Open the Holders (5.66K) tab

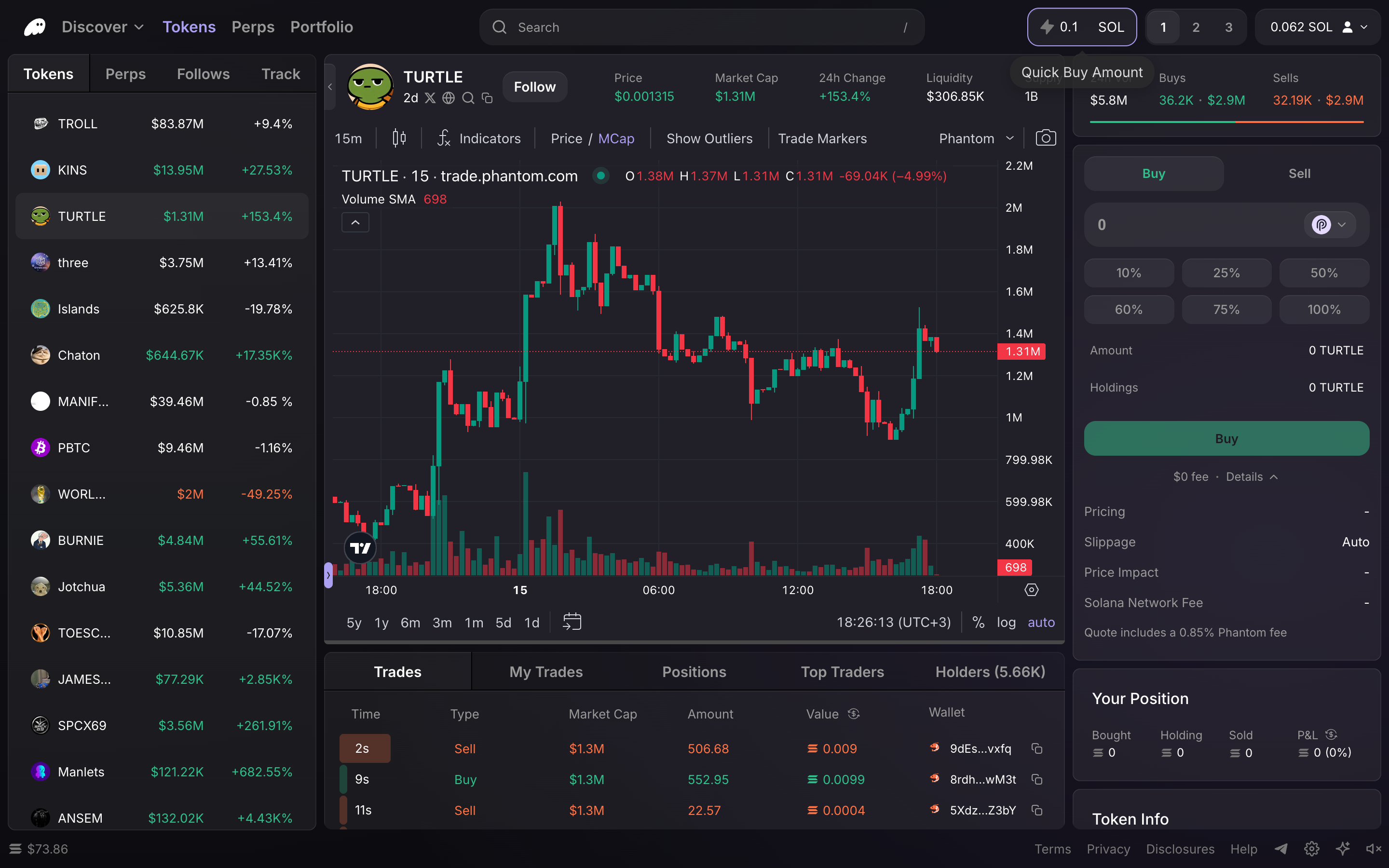coord(990,672)
